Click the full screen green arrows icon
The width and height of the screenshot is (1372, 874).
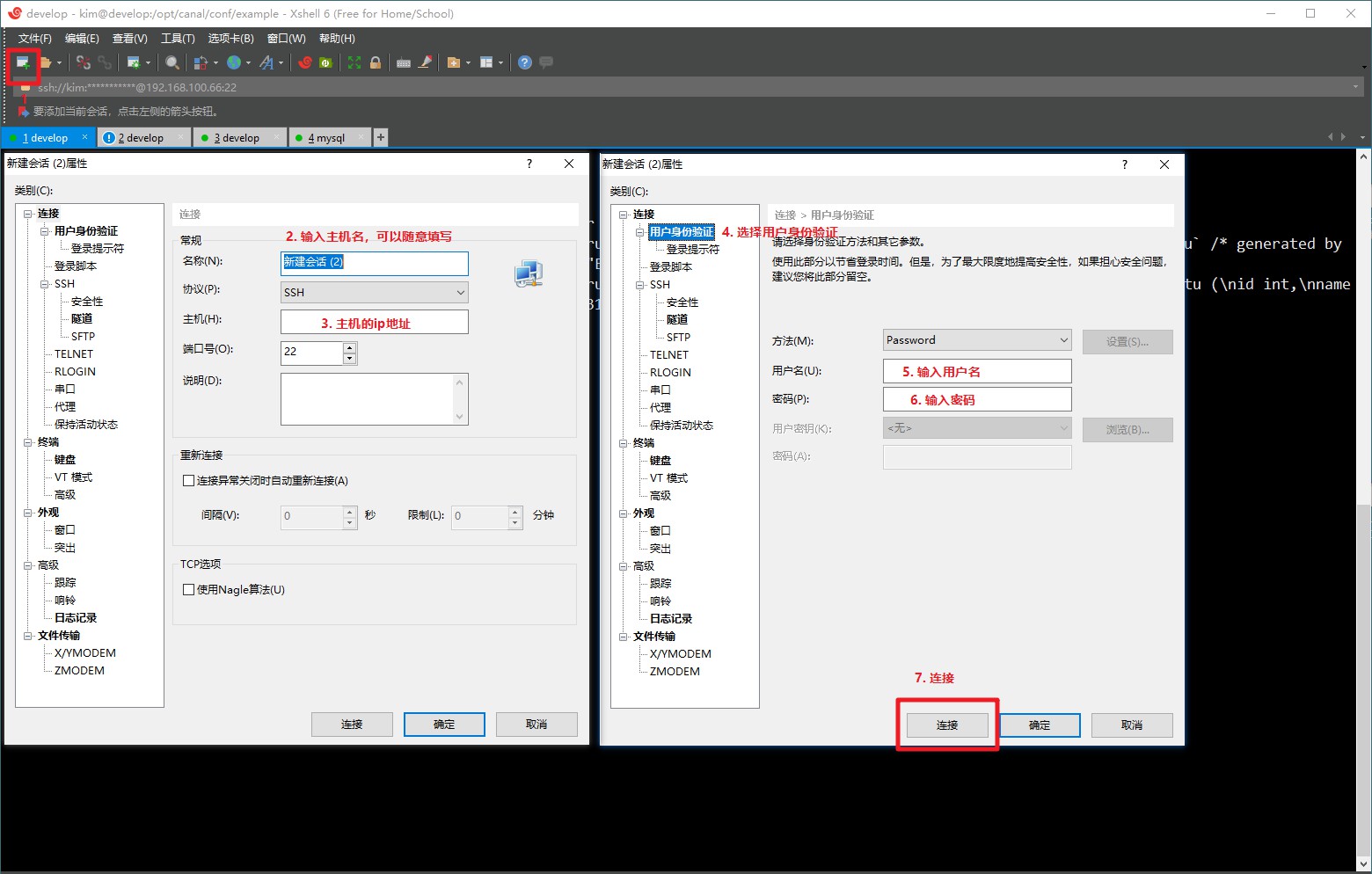coord(354,62)
